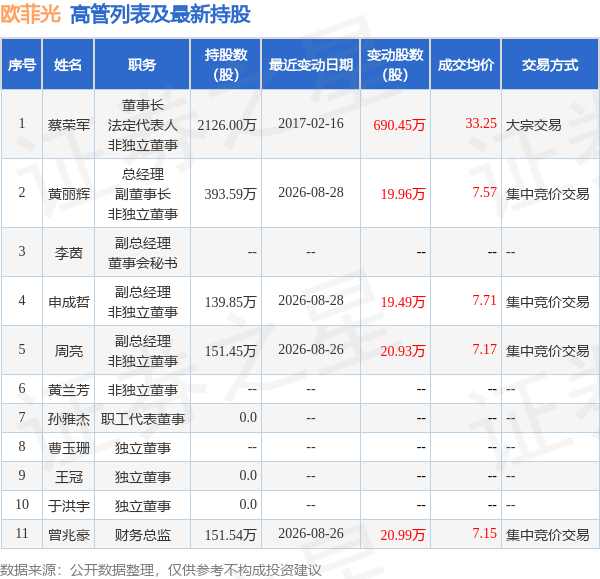Image resolution: width=600 pixels, height=579 pixels.
Task: Select the 成交均价 column header
Action: pyautogui.click(x=466, y=64)
